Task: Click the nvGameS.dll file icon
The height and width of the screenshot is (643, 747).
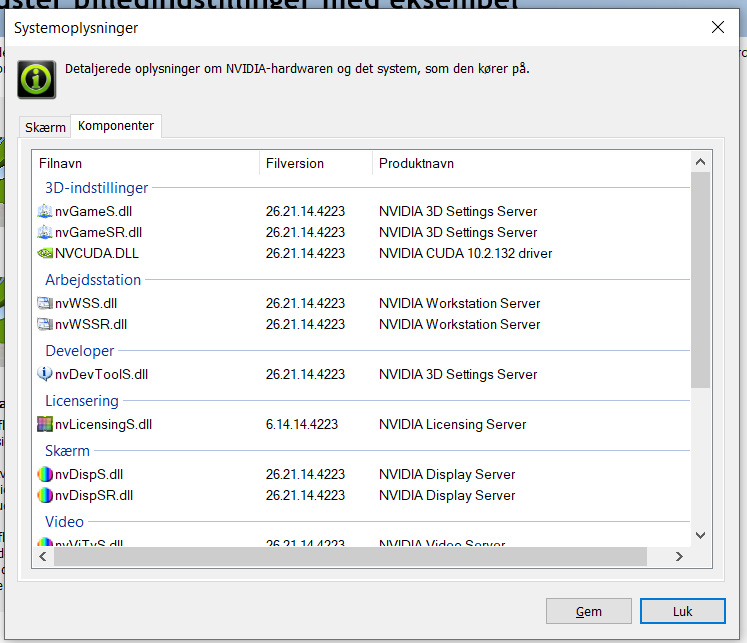Action: tap(45, 211)
